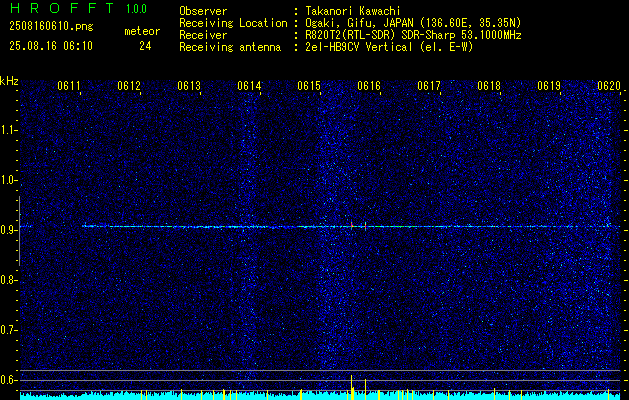
Task: Click the red echo mark before 0616
Action: click(352, 226)
